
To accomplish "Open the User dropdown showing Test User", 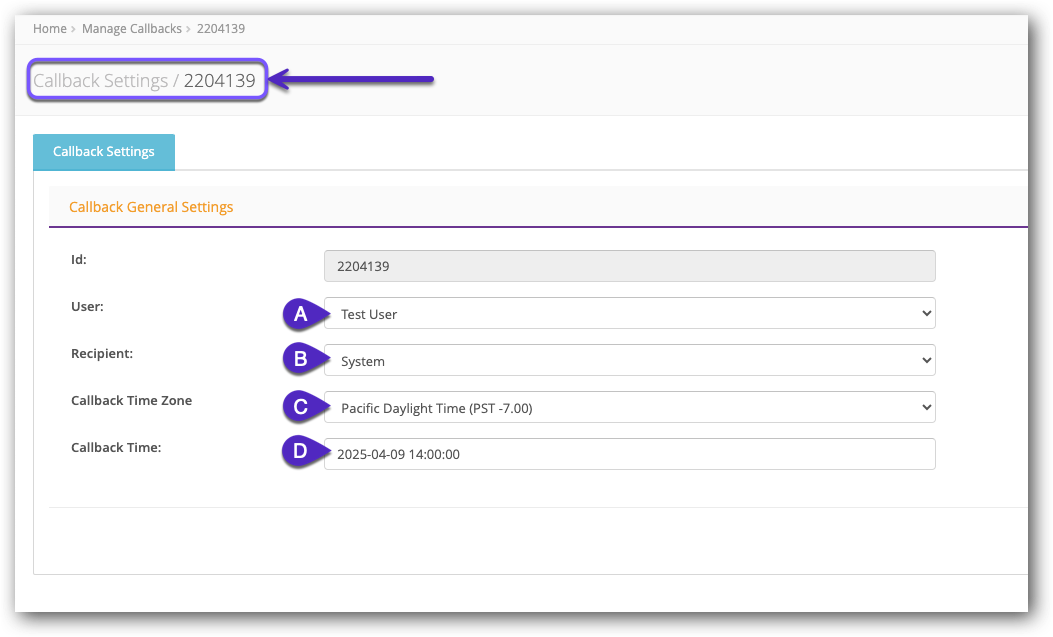I will [629, 313].
